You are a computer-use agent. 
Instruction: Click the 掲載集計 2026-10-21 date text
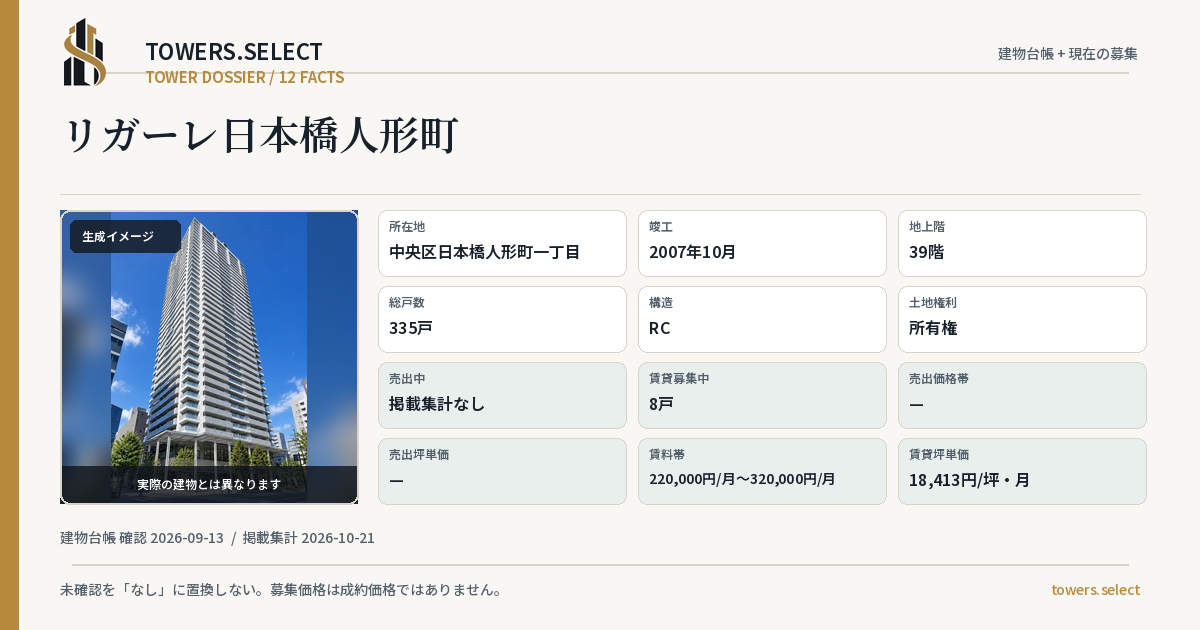pos(308,538)
